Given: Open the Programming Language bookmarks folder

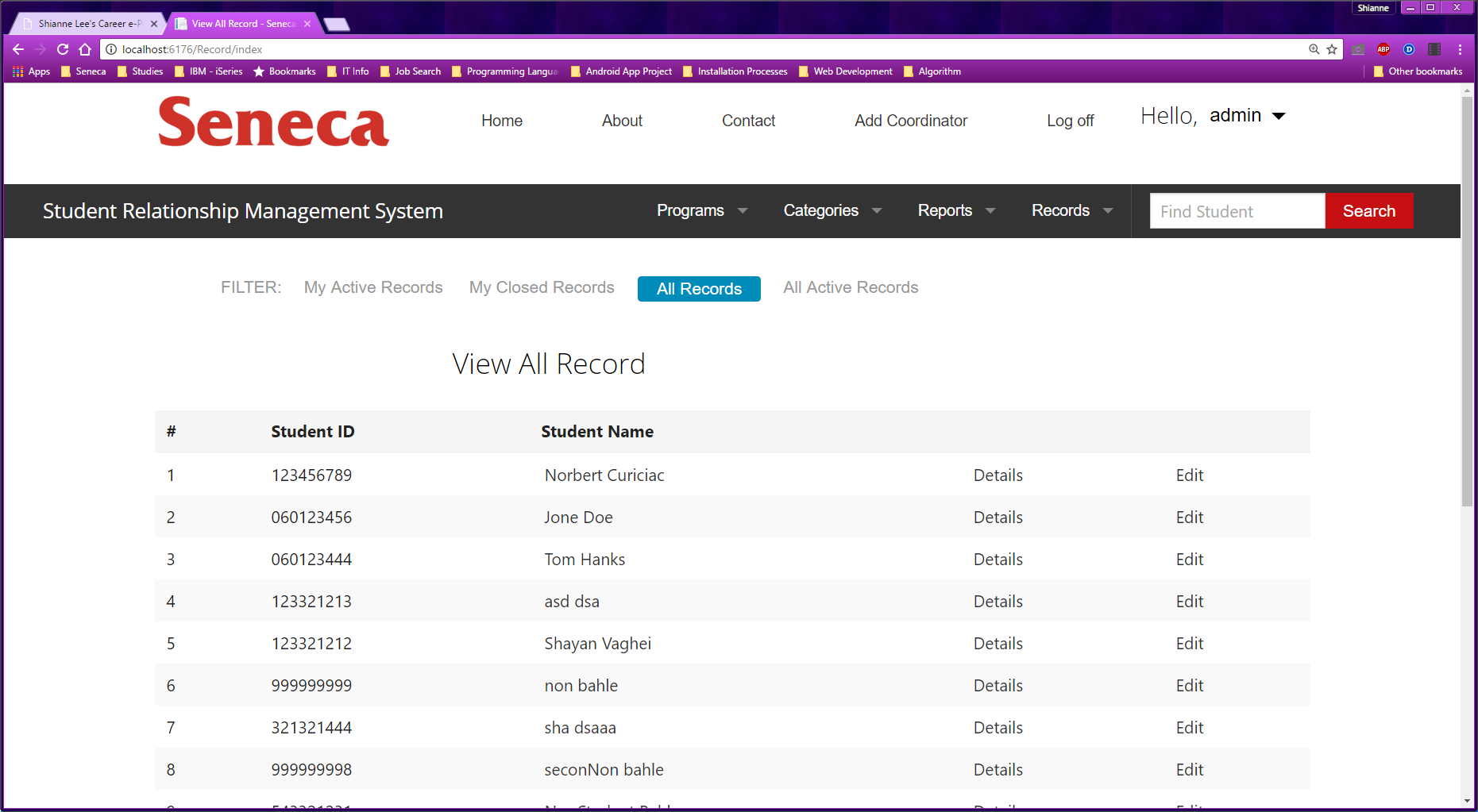Looking at the screenshot, I should pyautogui.click(x=505, y=71).
